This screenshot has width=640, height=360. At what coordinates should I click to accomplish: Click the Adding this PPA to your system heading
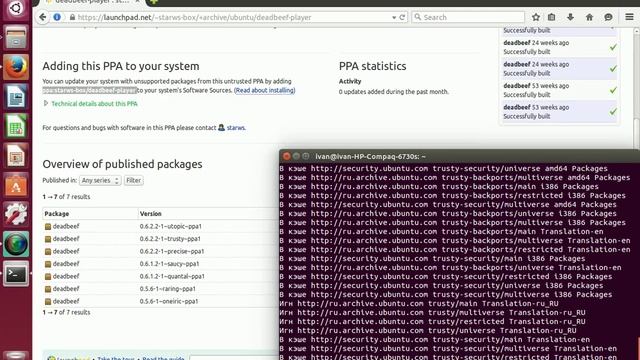coord(121,66)
